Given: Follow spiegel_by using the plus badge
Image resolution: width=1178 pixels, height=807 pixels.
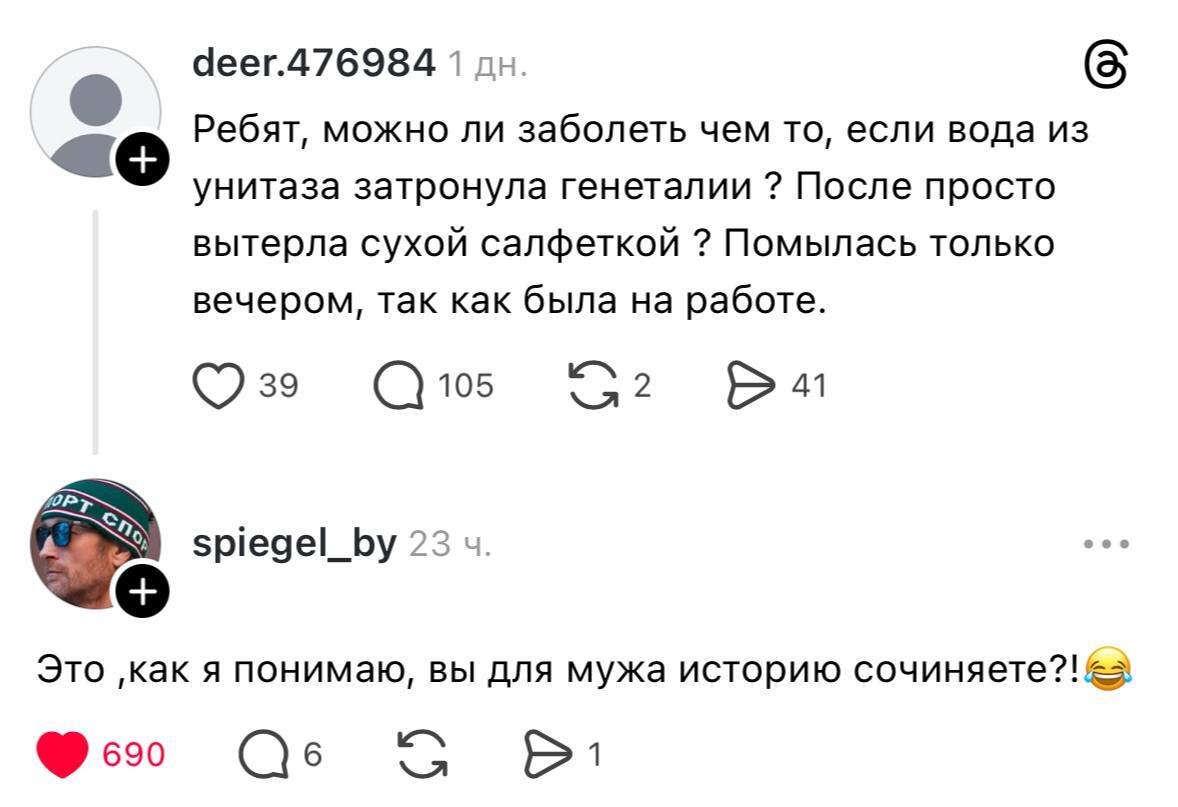Looking at the screenshot, I should point(142,592).
